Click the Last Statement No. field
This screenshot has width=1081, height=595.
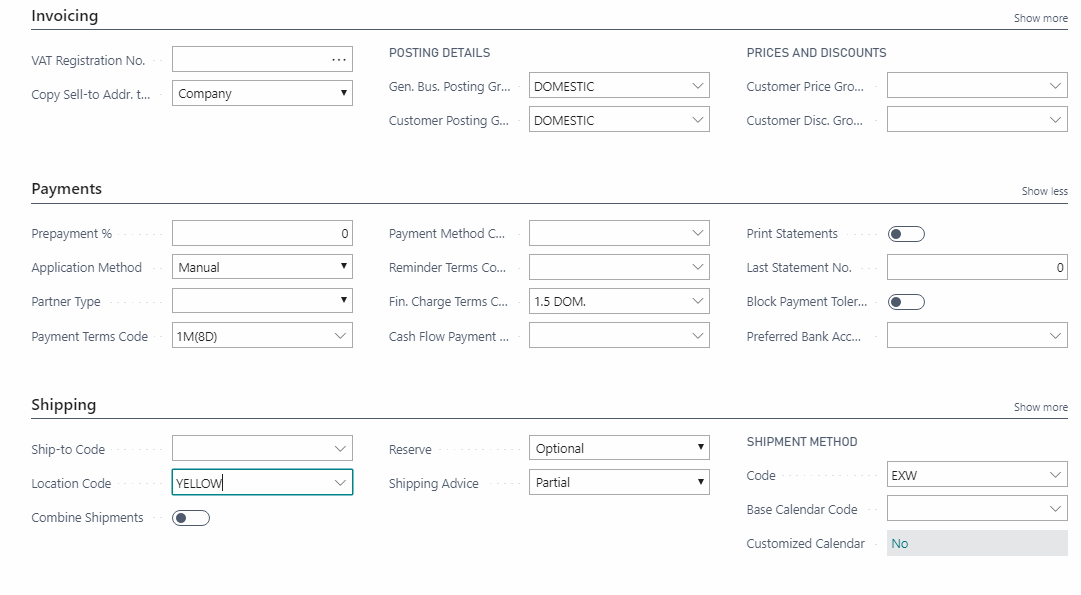977,267
